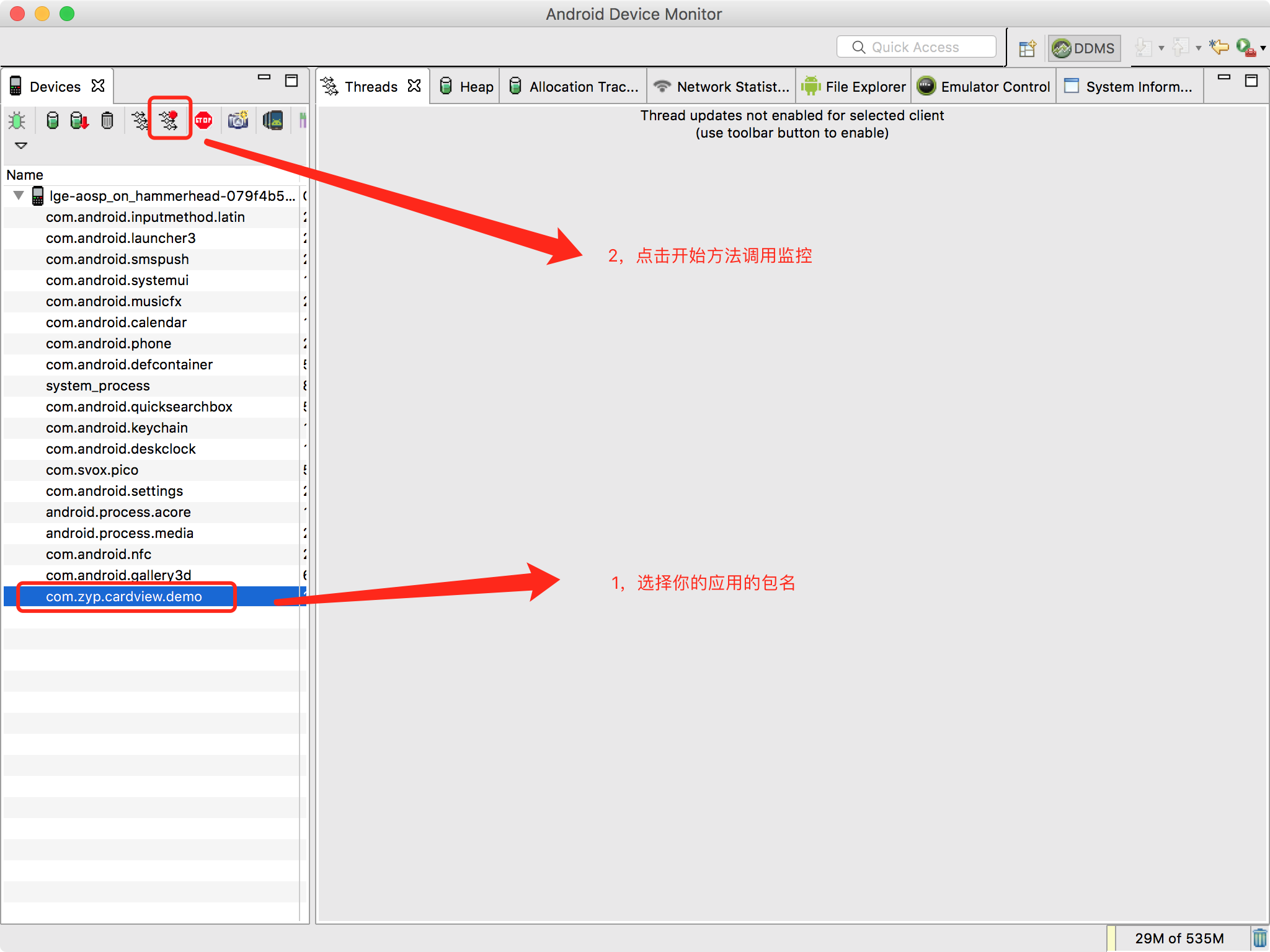This screenshot has width=1270, height=952.
Task: Take a screen capture with the camera icon
Action: [238, 120]
